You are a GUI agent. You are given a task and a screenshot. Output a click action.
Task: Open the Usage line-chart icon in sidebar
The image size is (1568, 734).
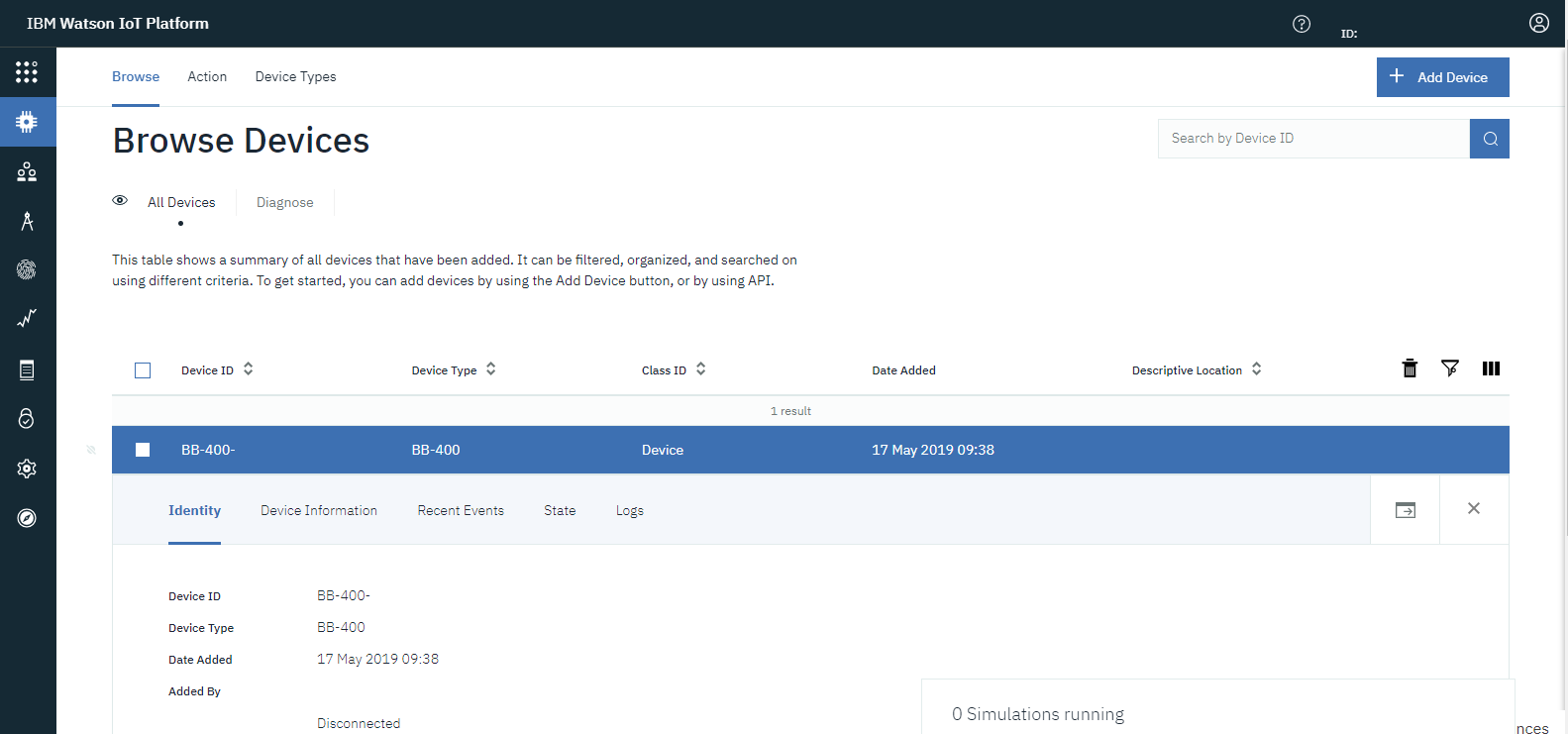27,318
